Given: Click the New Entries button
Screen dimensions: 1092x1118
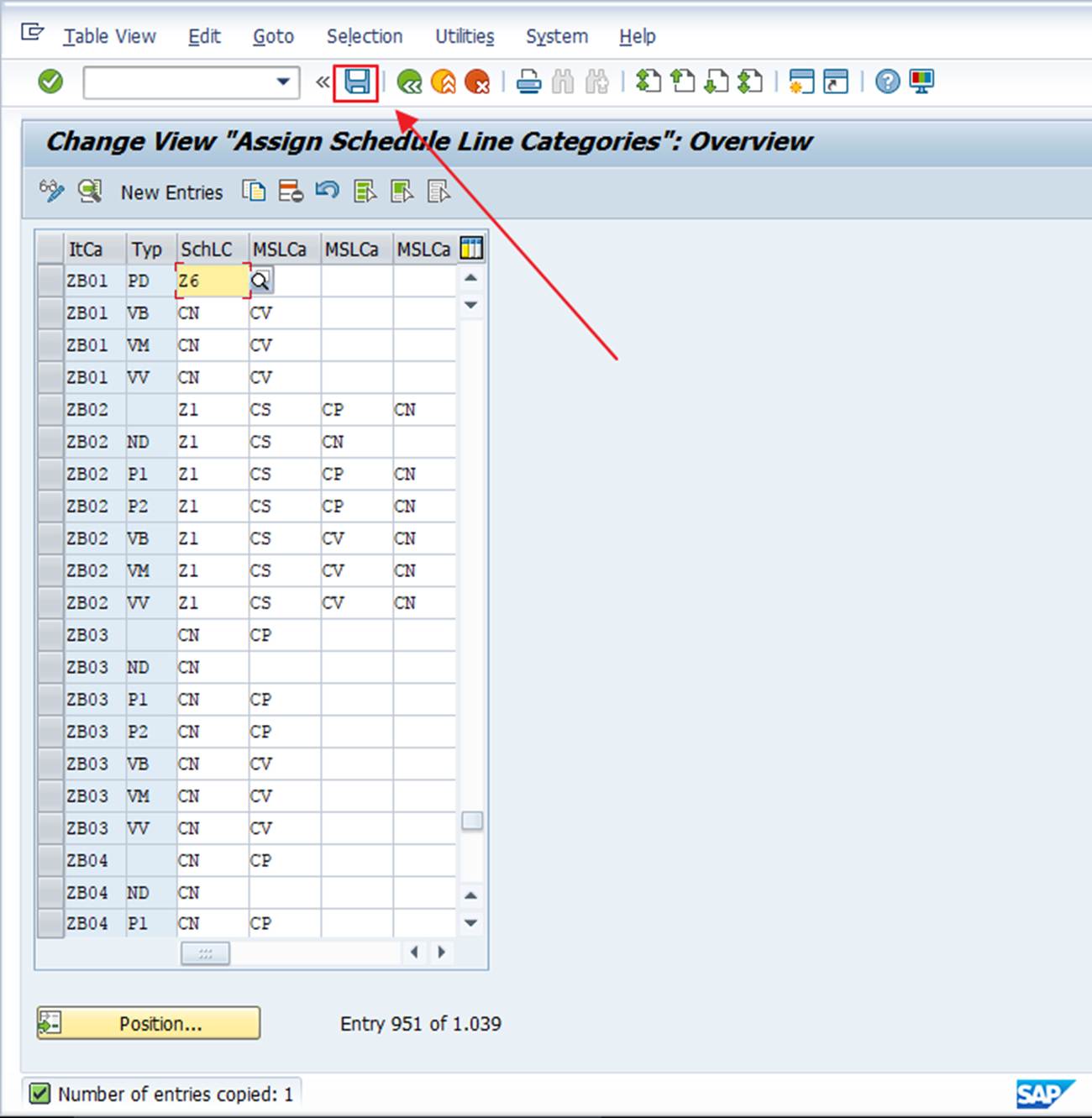Looking at the screenshot, I should (x=171, y=192).
